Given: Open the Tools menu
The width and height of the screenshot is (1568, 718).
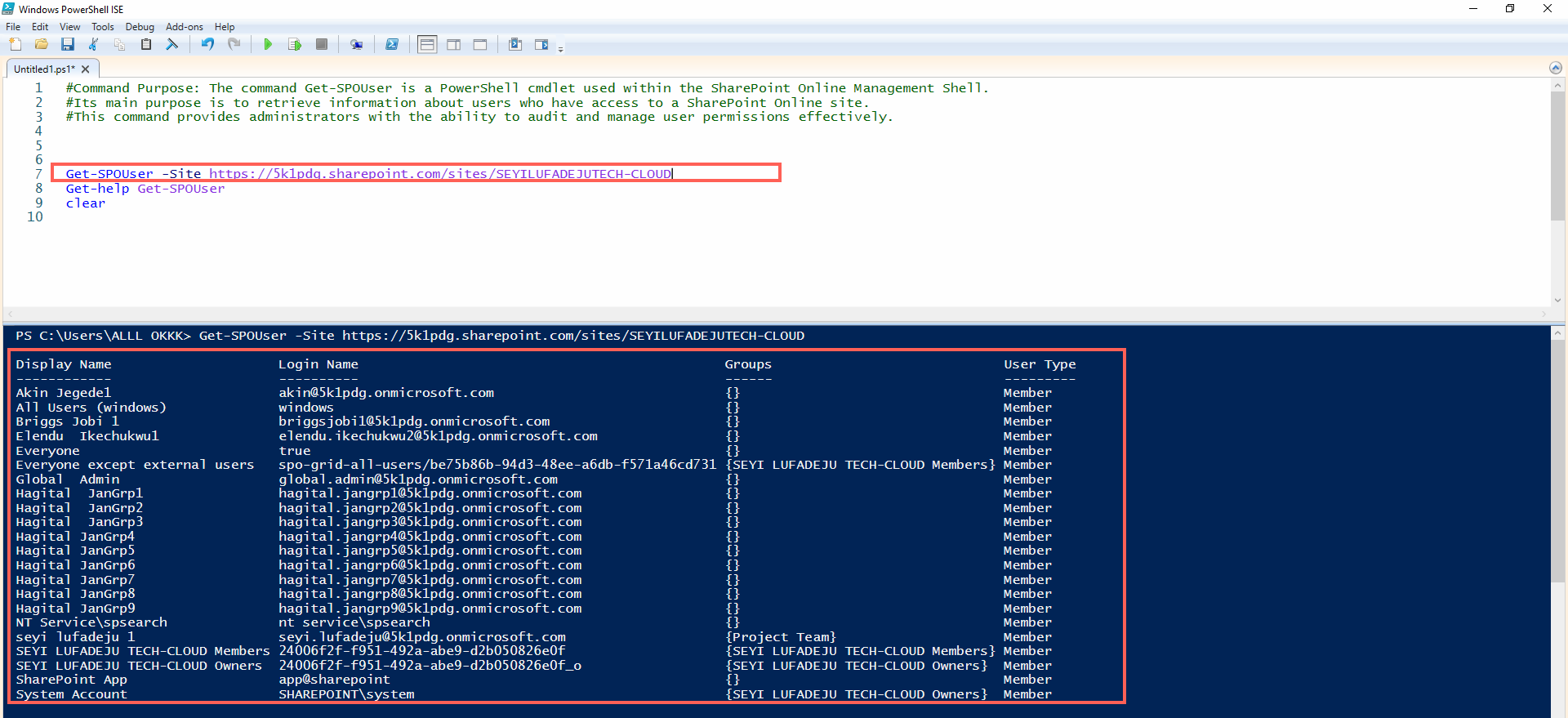Looking at the screenshot, I should pyautogui.click(x=103, y=27).
